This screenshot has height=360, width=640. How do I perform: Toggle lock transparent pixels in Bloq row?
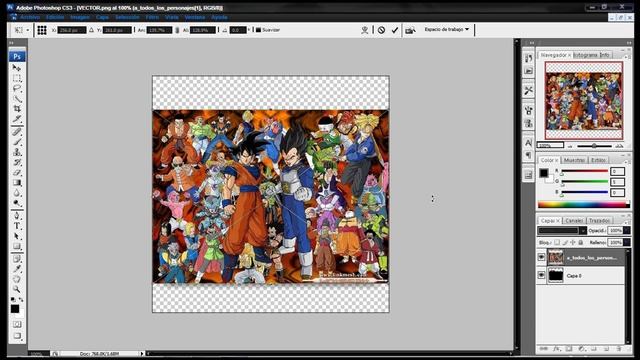click(x=557, y=242)
